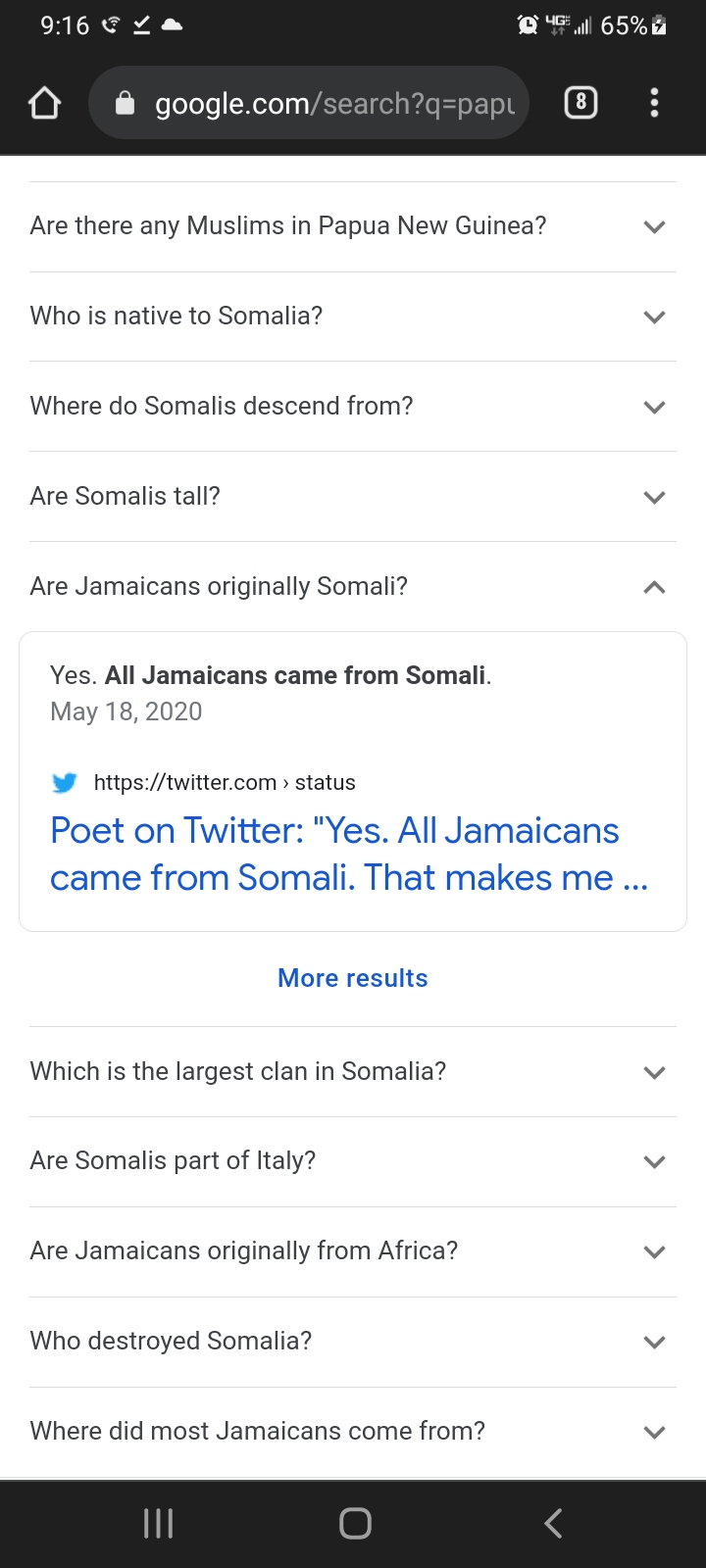Expand "Who destroyed Somalia?" question
The height and width of the screenshot is (1568, 706).
point(353,1342)
